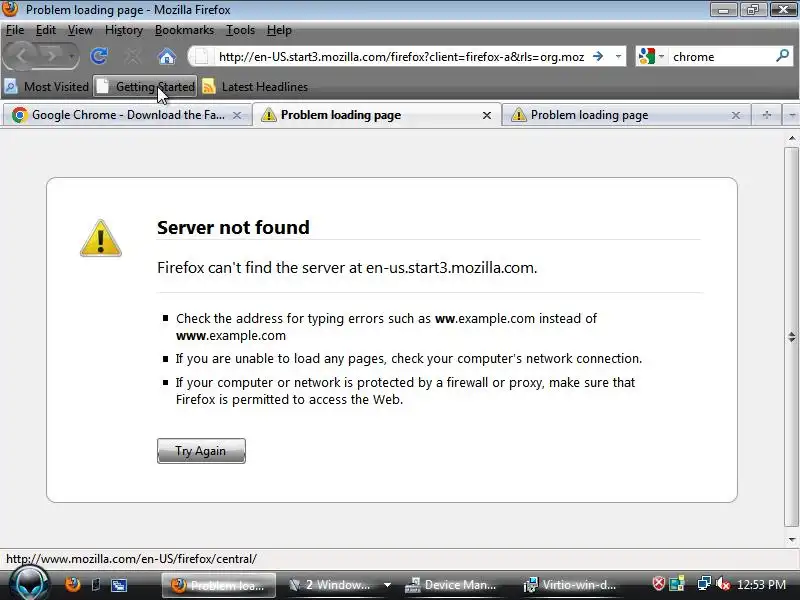Close the Google Chrome tab
Screen dimensions: 800x600
point(237,115)
